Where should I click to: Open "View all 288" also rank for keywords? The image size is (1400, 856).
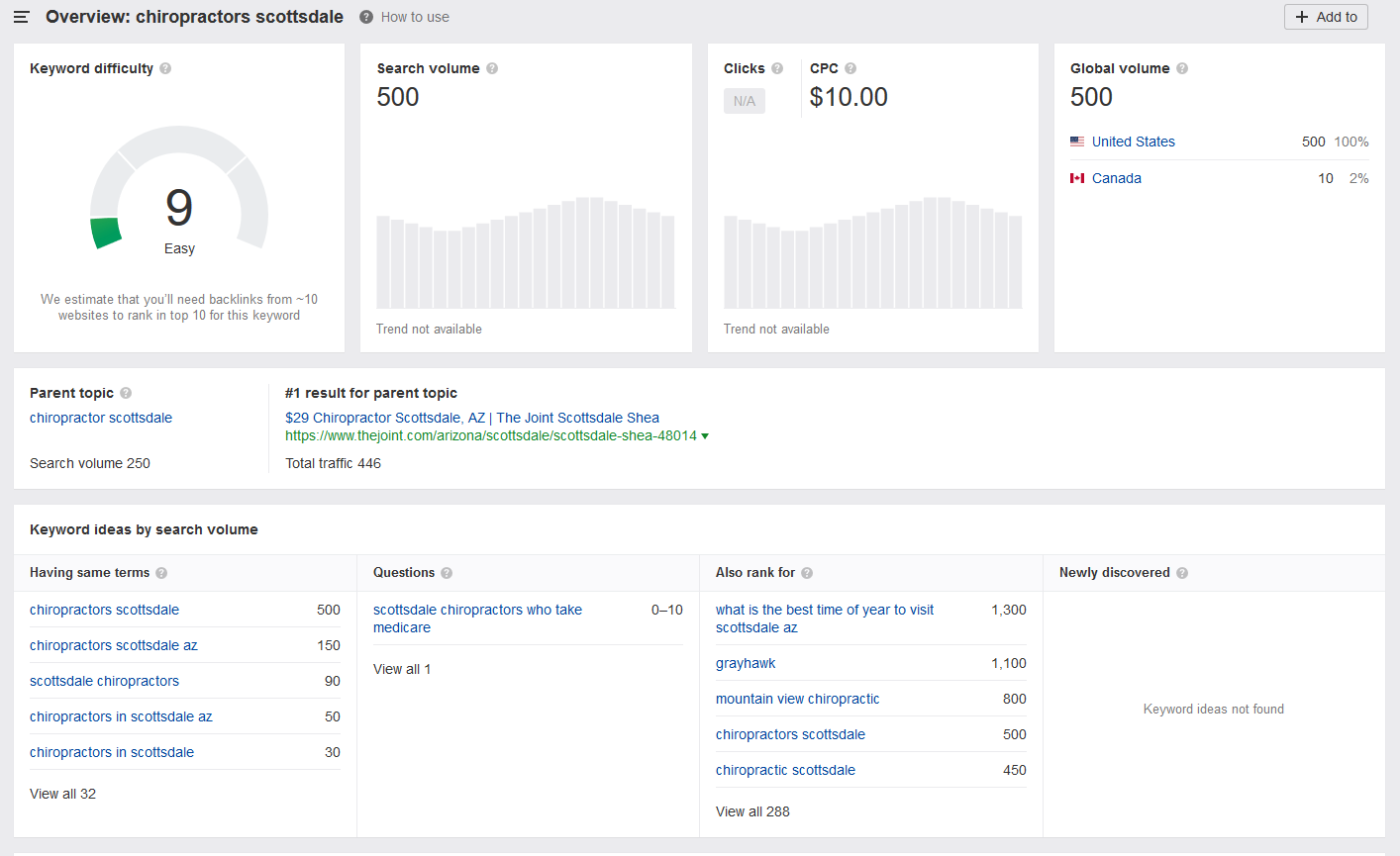(752, 810)
